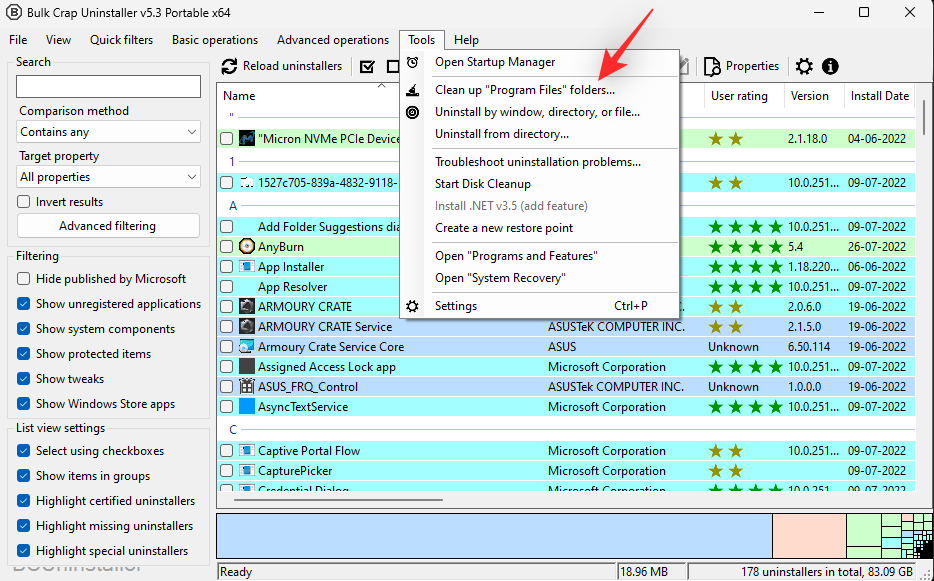This screenshot has width=934, height=581.
Task: Open the View menu
Action: pos(58,40)
